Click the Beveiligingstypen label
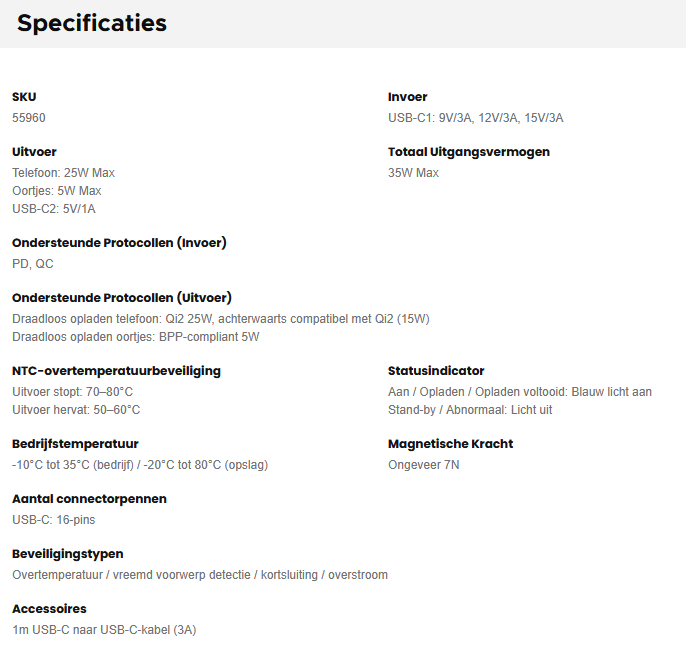 pyautogui.click(x=68, y=554)
